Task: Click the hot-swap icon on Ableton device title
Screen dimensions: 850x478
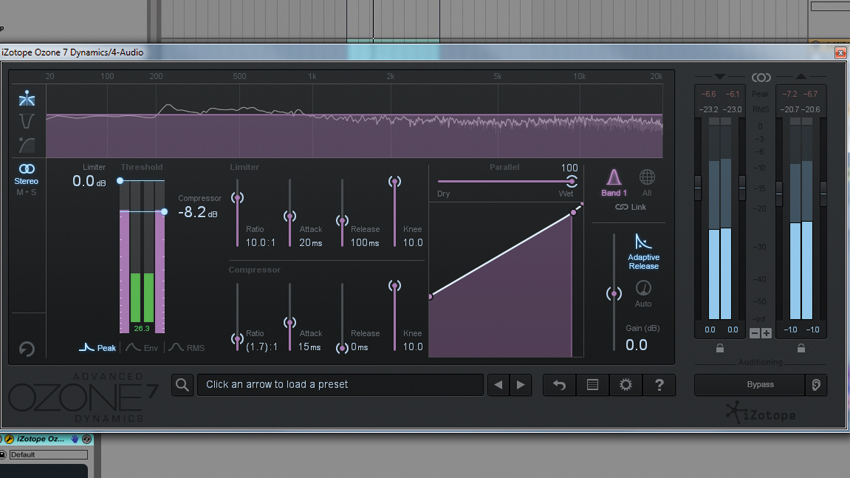Action: (86, 439)
